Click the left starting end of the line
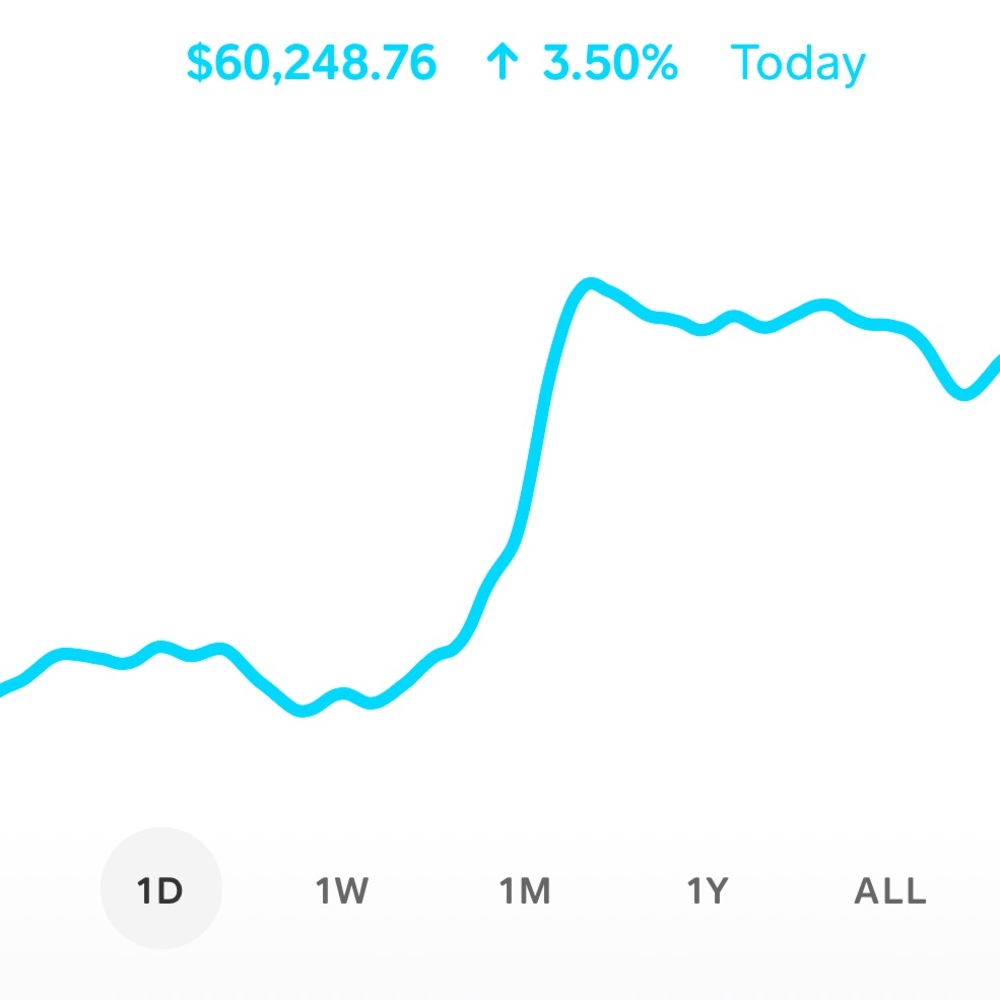 click(4, 688)
